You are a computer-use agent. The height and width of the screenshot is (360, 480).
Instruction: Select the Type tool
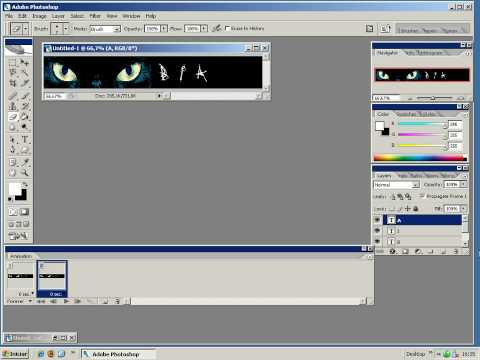(24, 140)
